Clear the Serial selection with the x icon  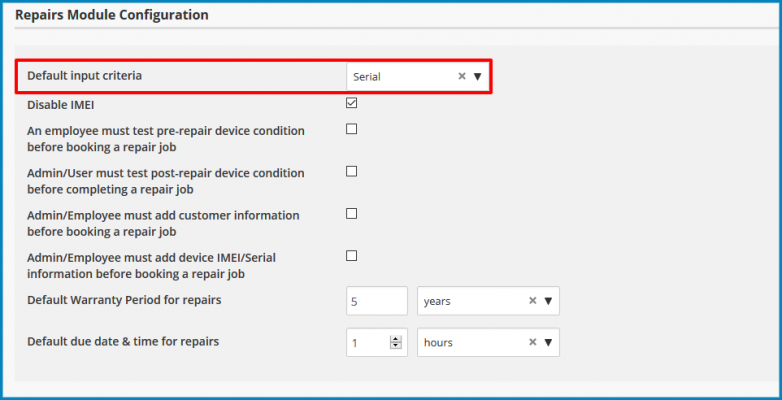[x=462, y=76]
